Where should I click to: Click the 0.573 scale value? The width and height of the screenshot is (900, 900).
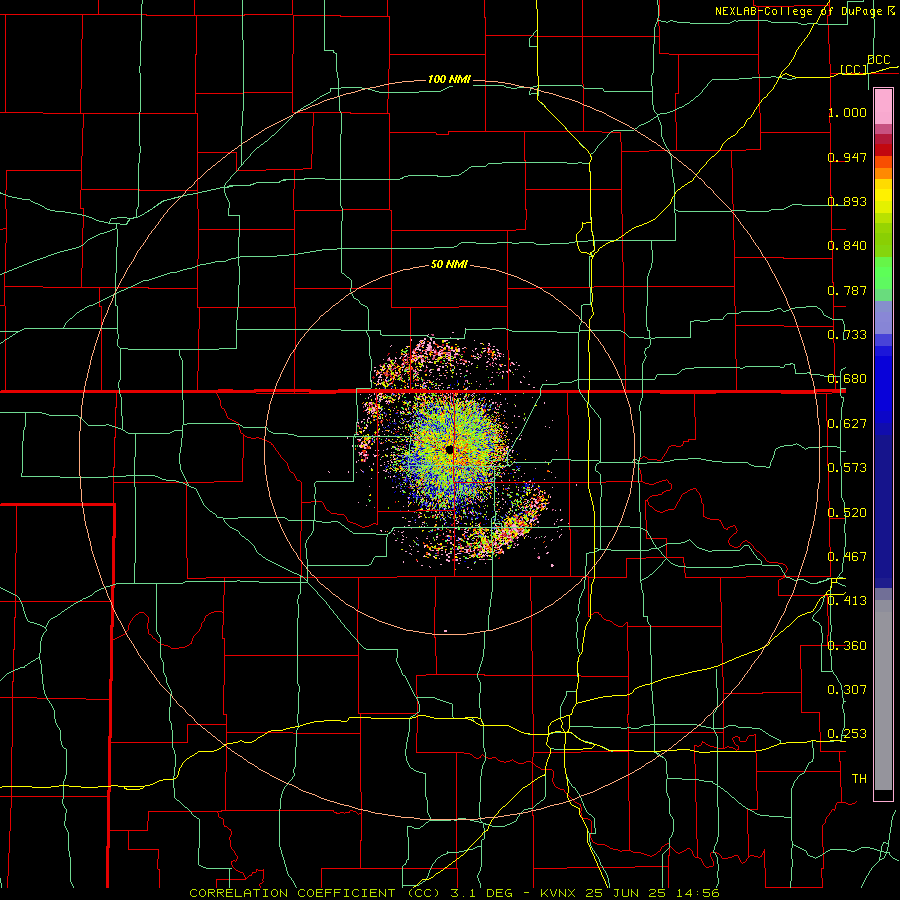pyautogui.click(x=847, y=468)
